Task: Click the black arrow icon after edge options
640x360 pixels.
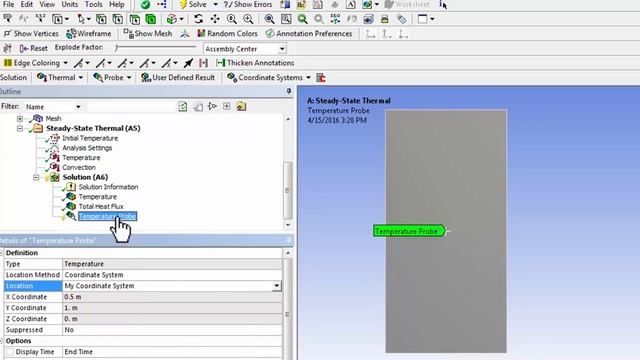Action: pos(188,63)
